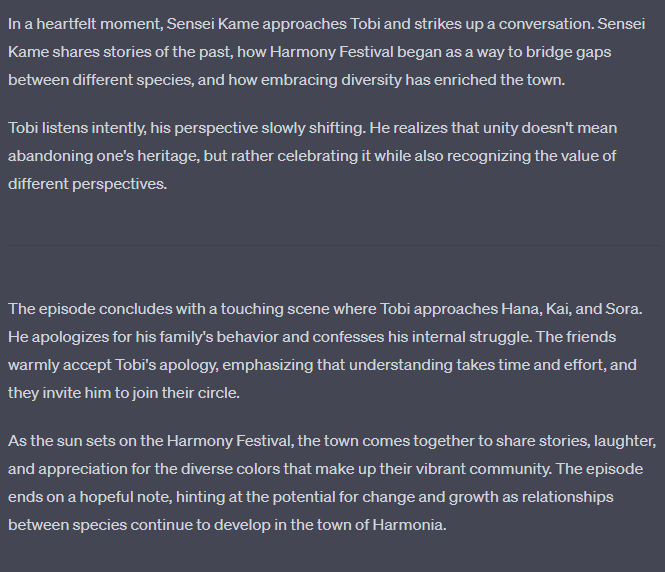This screenshot has height=572, width=665.
Task: Click "Tobi listens intently" text
Action: (78, 128)
